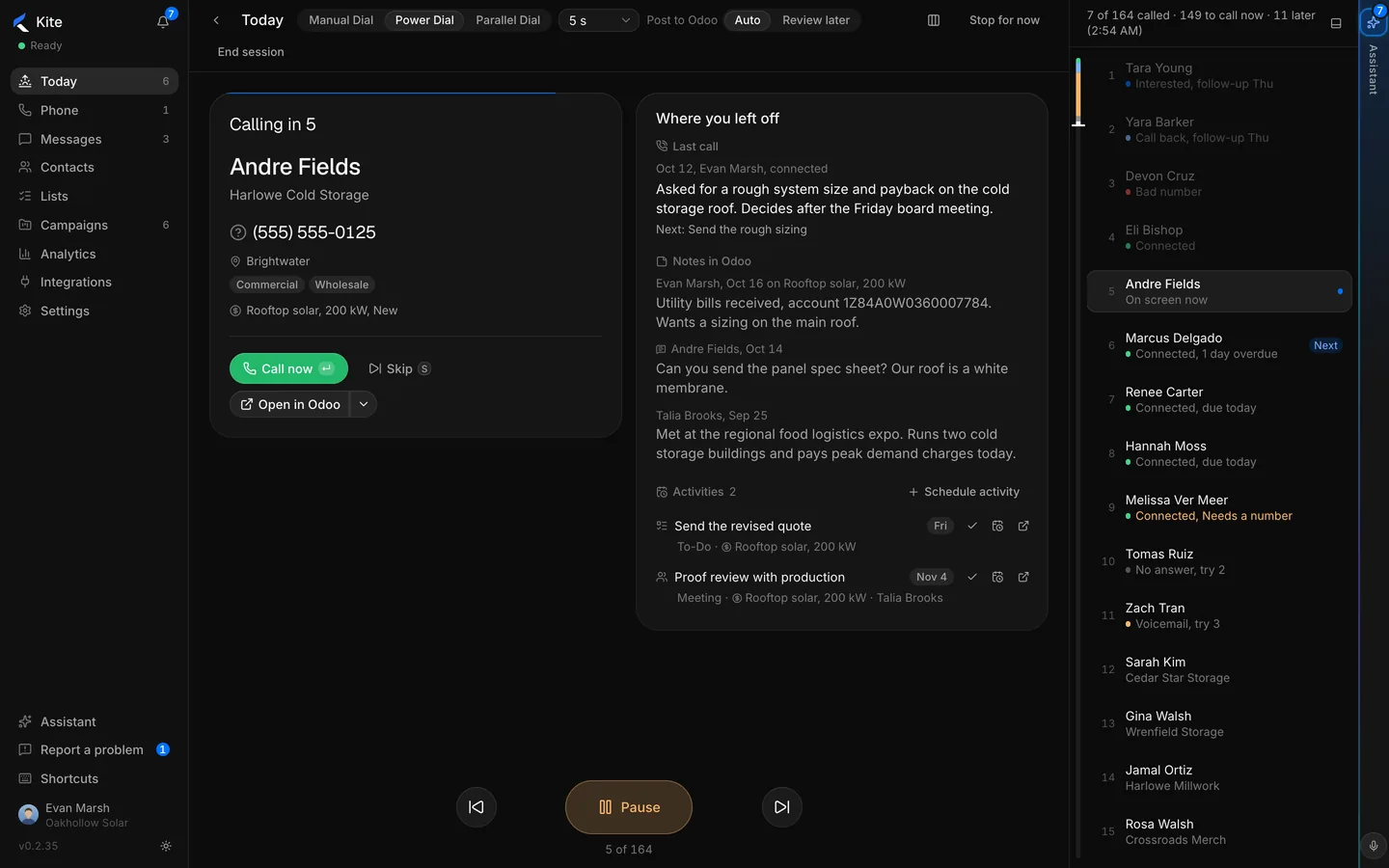Mark Send the revised quote done

point(972,526)
